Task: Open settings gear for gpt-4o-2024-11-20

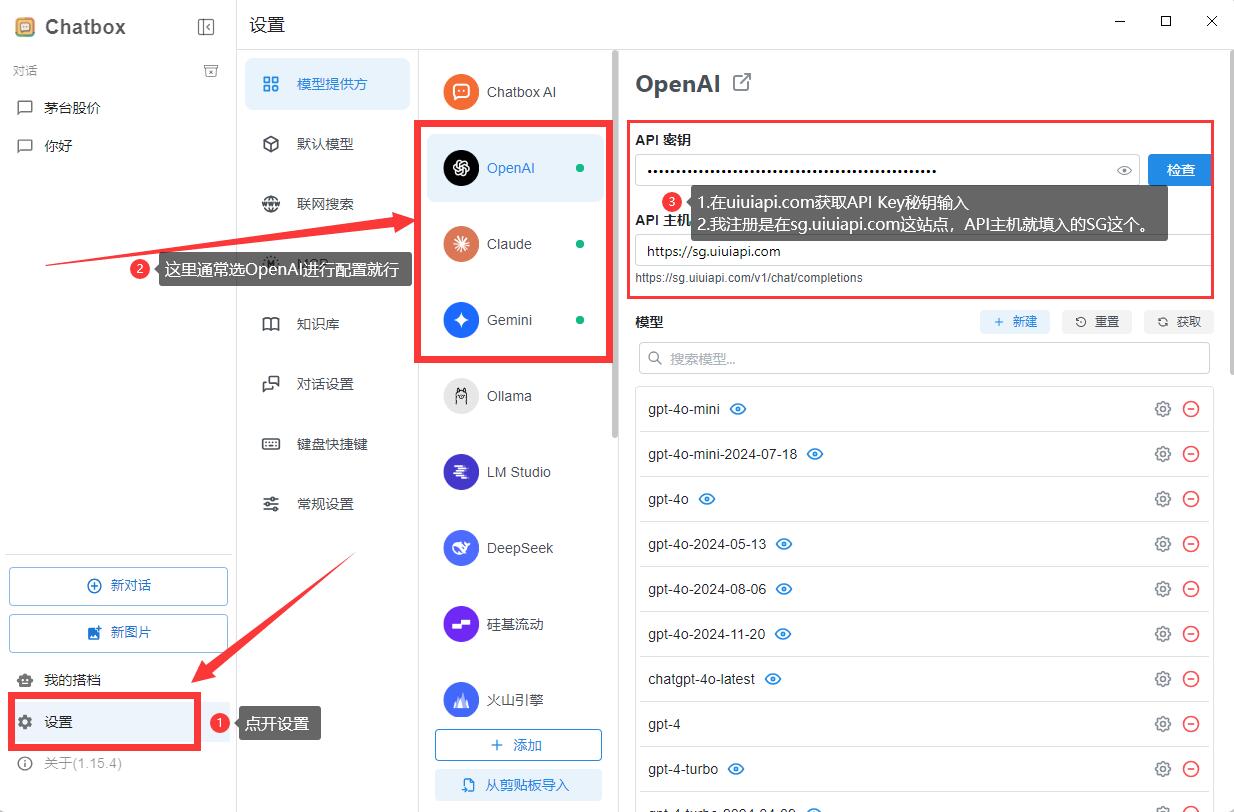Action: pyautogui.click(x=1162, y=634)
